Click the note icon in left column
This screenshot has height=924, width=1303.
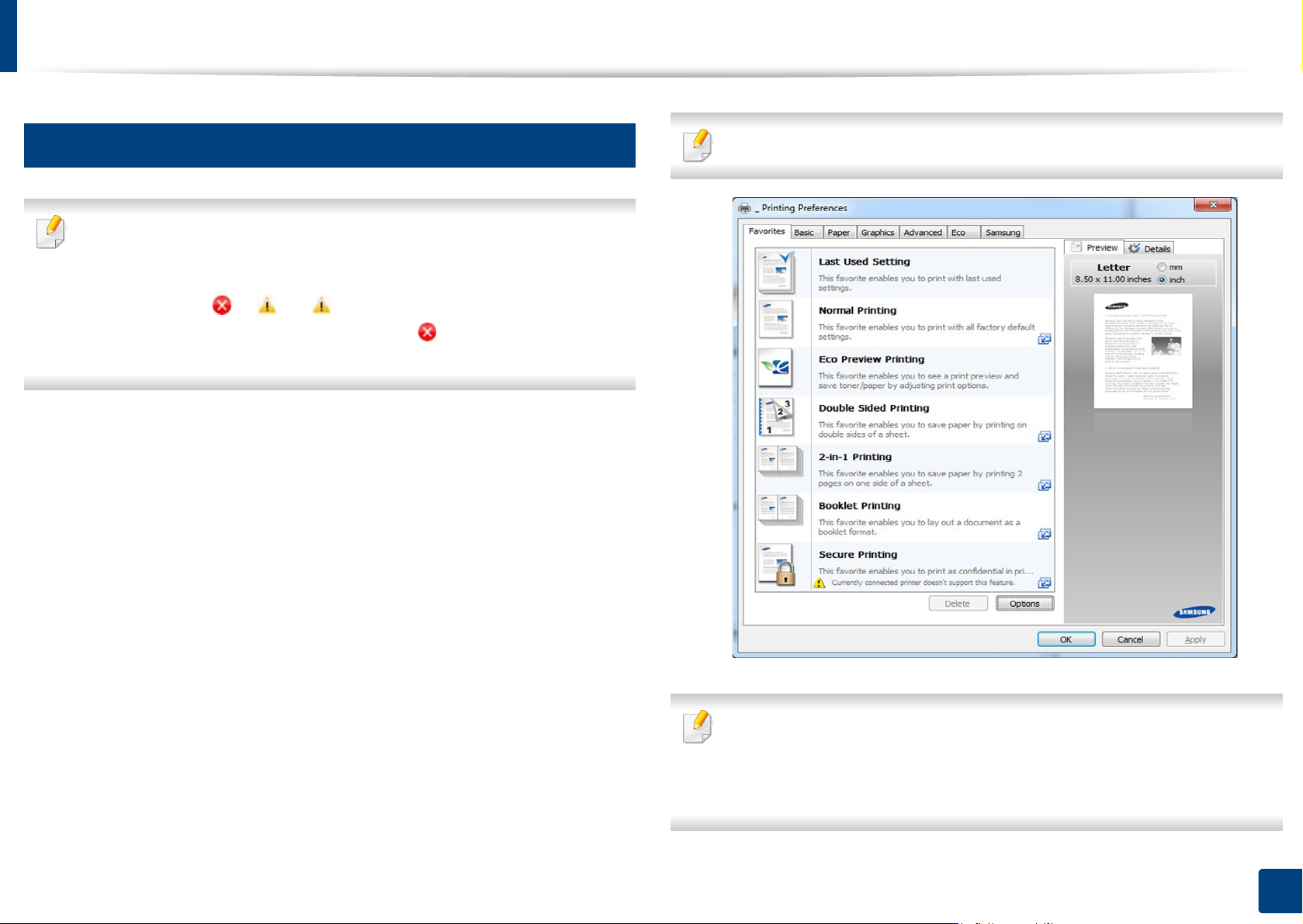tap(50, 232)
